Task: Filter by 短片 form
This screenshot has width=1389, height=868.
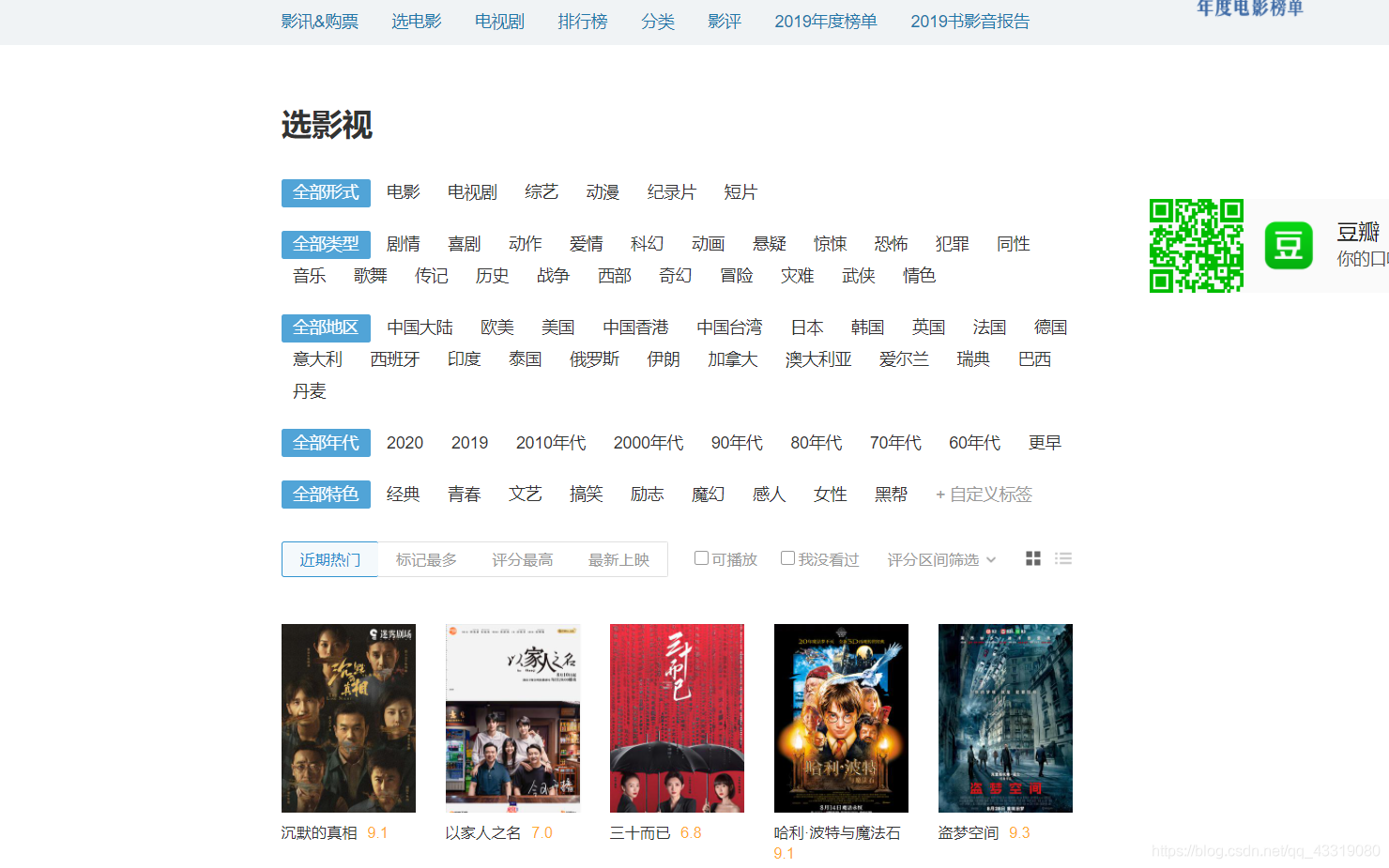Action: point(740,192)
